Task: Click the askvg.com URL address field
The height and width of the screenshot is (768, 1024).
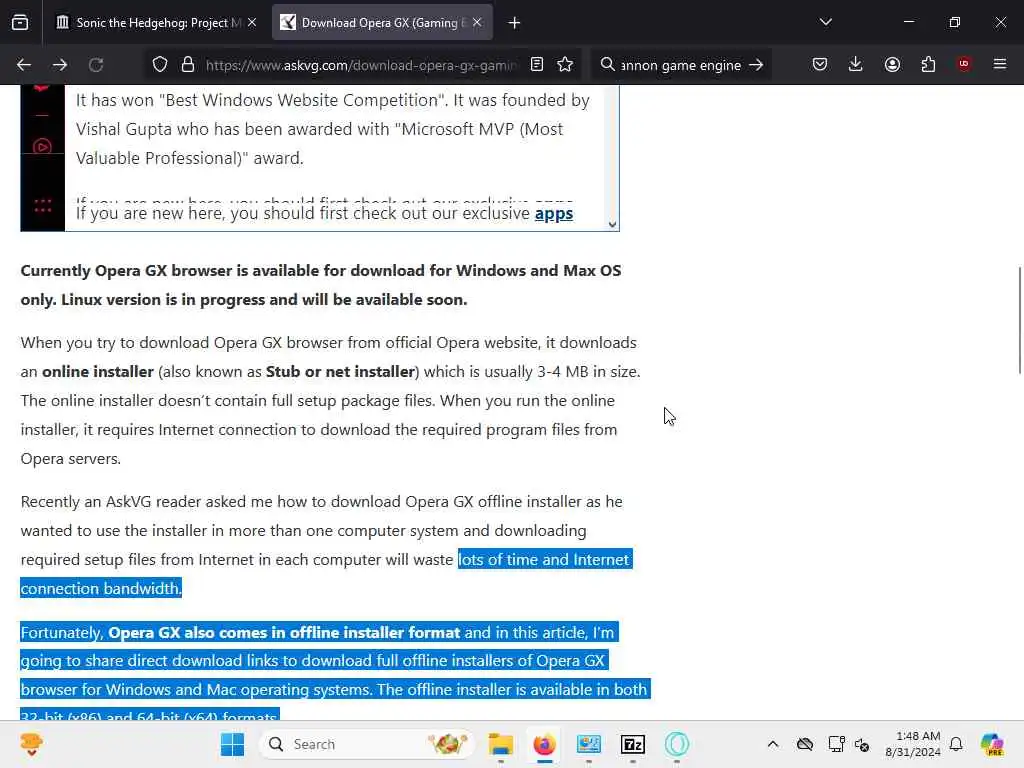Action: pyautogui.click(x=361, y=65)
